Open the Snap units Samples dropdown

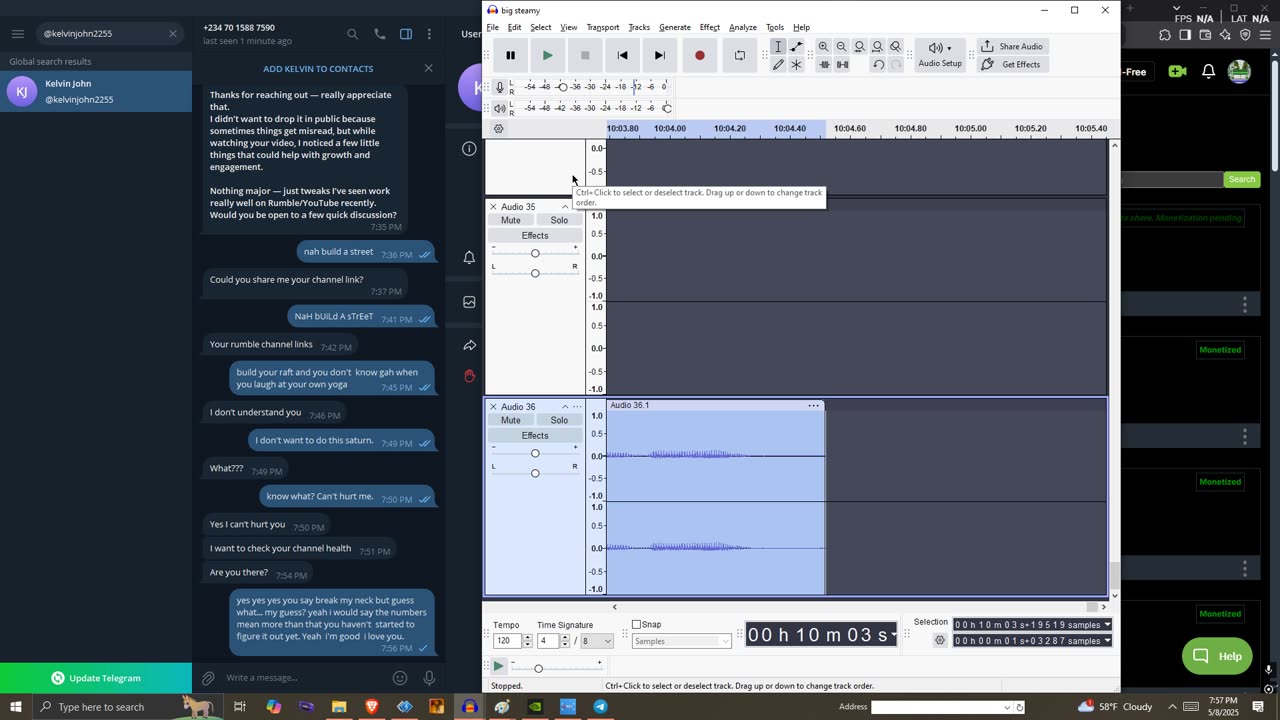(680, 641)
